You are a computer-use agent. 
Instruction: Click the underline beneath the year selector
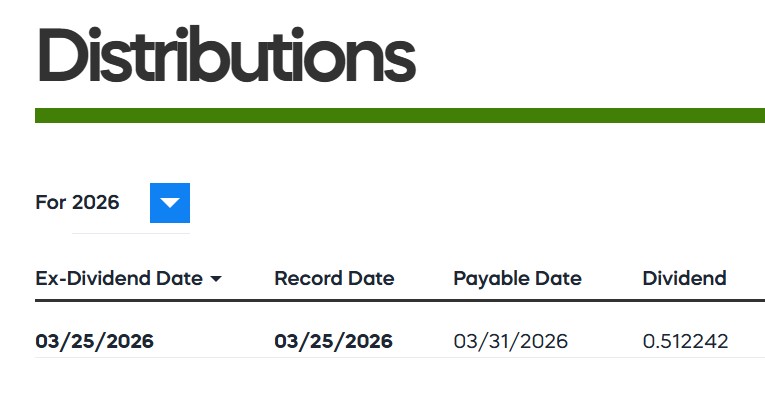(x=130, y=233)
